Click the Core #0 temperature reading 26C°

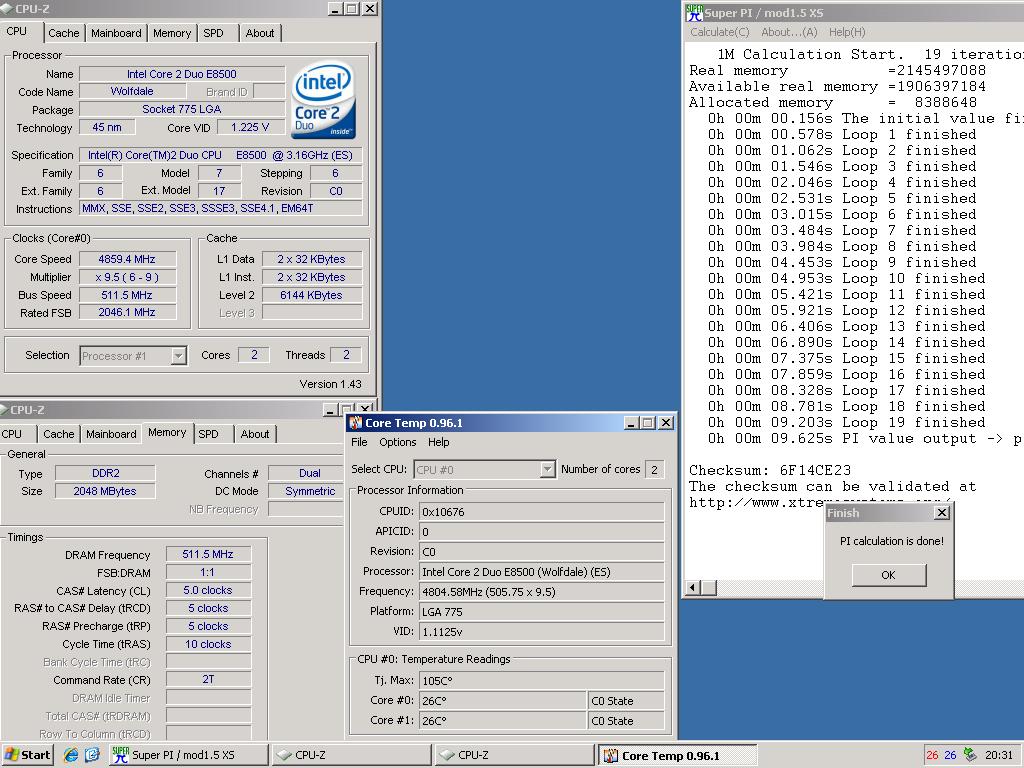(x=502, y=701)
